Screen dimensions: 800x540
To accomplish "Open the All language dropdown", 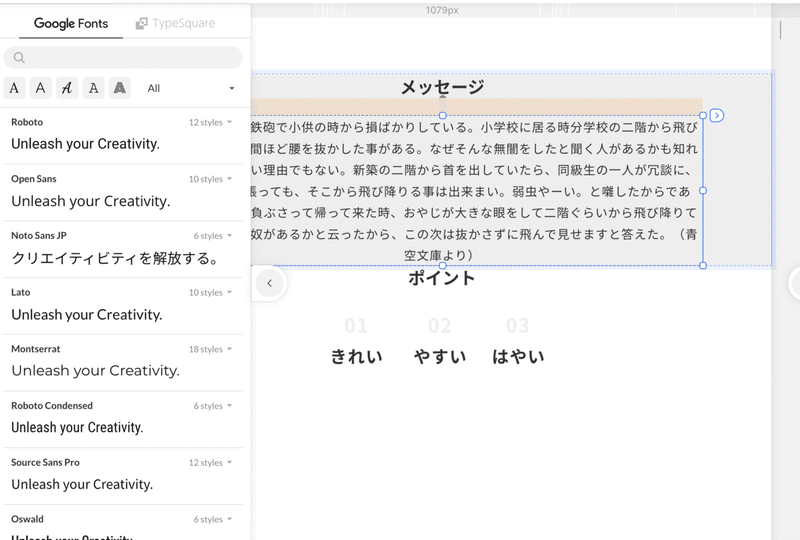I will (x=191, y=88).
